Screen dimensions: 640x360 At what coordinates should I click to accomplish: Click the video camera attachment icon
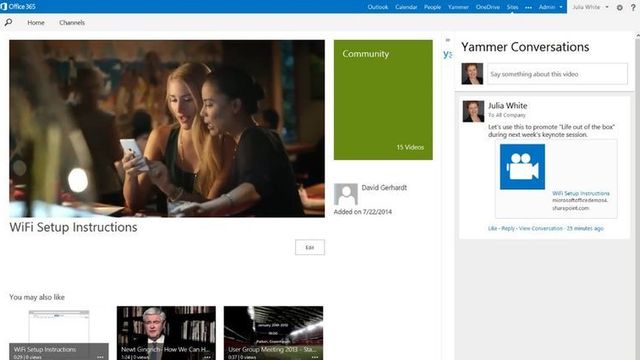[x=522, y=167]
